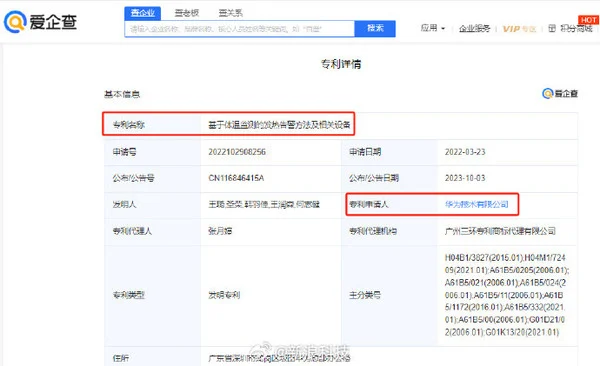This screenshot has width=600, height=366.
Task: Click the 基本信息 section heading
Action: [x=122, y=94]
